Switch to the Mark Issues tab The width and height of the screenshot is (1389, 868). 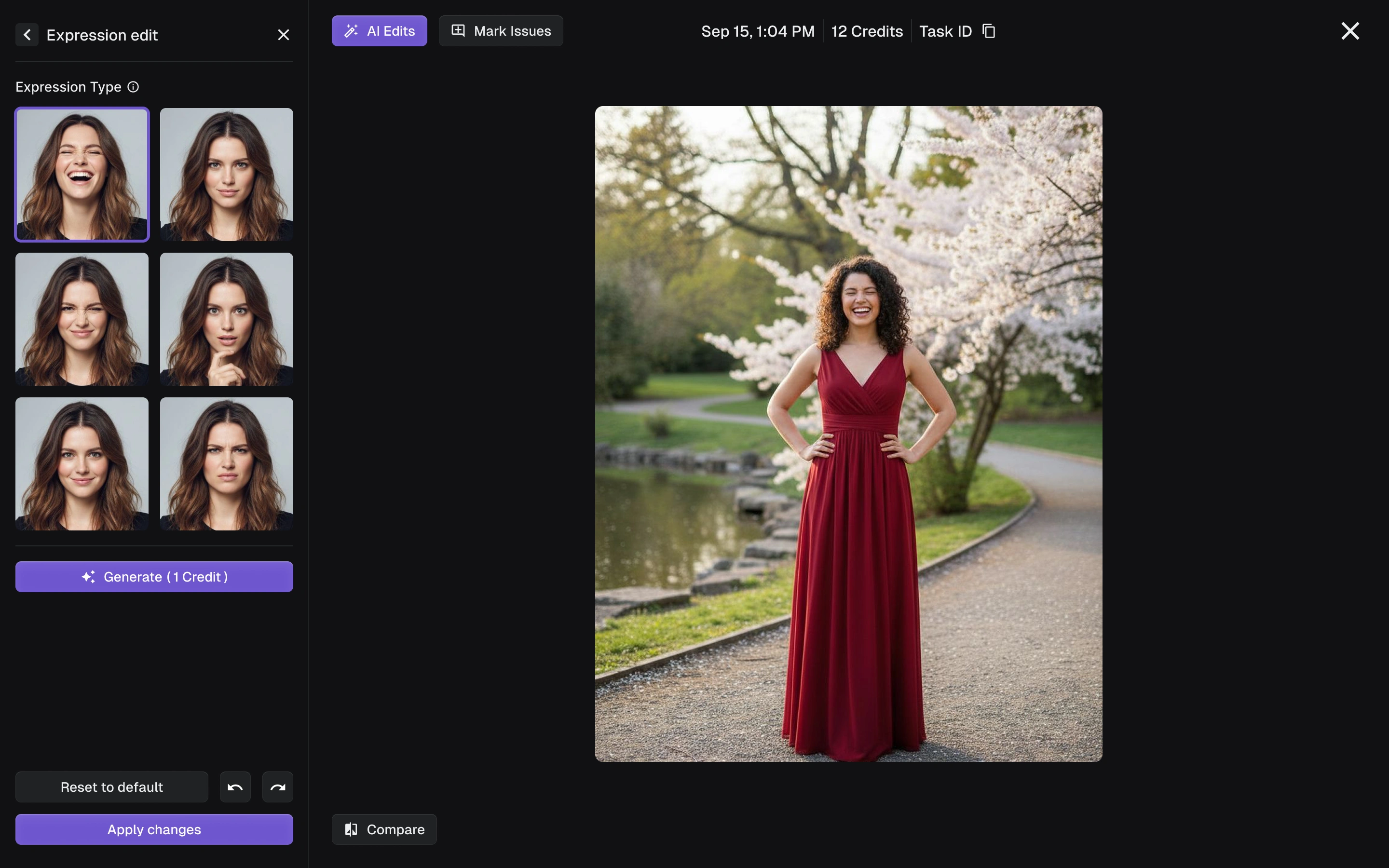click(x=501, y=31)
